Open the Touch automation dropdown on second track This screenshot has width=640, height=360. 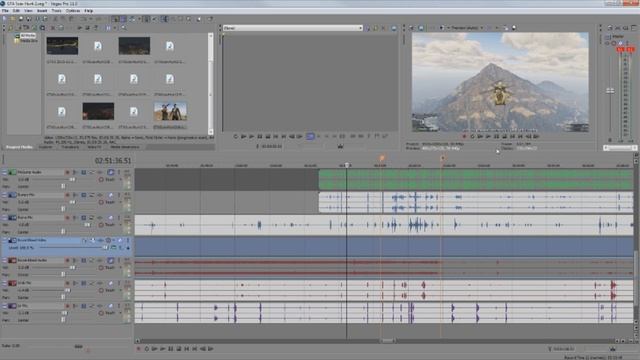[120, 202]
